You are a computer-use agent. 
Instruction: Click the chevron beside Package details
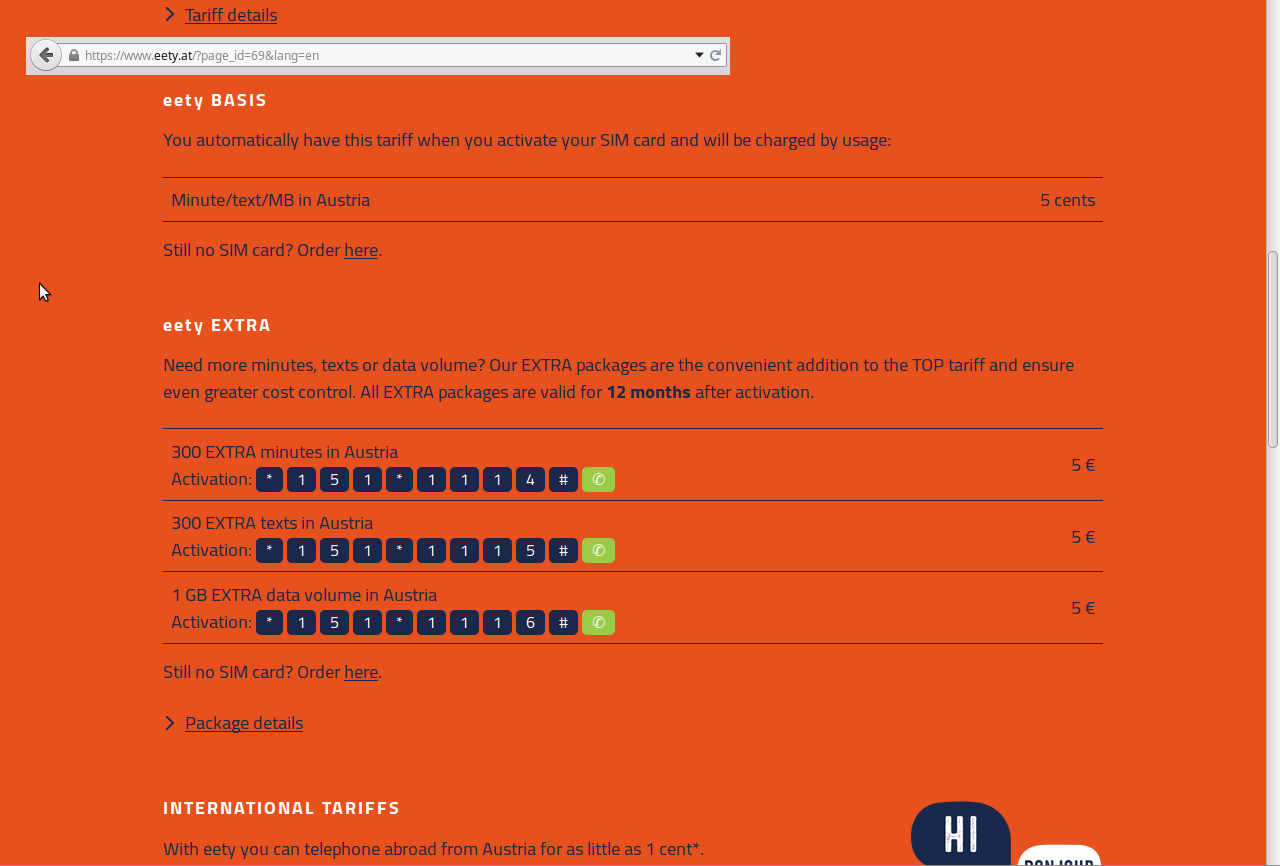point(170,723)
